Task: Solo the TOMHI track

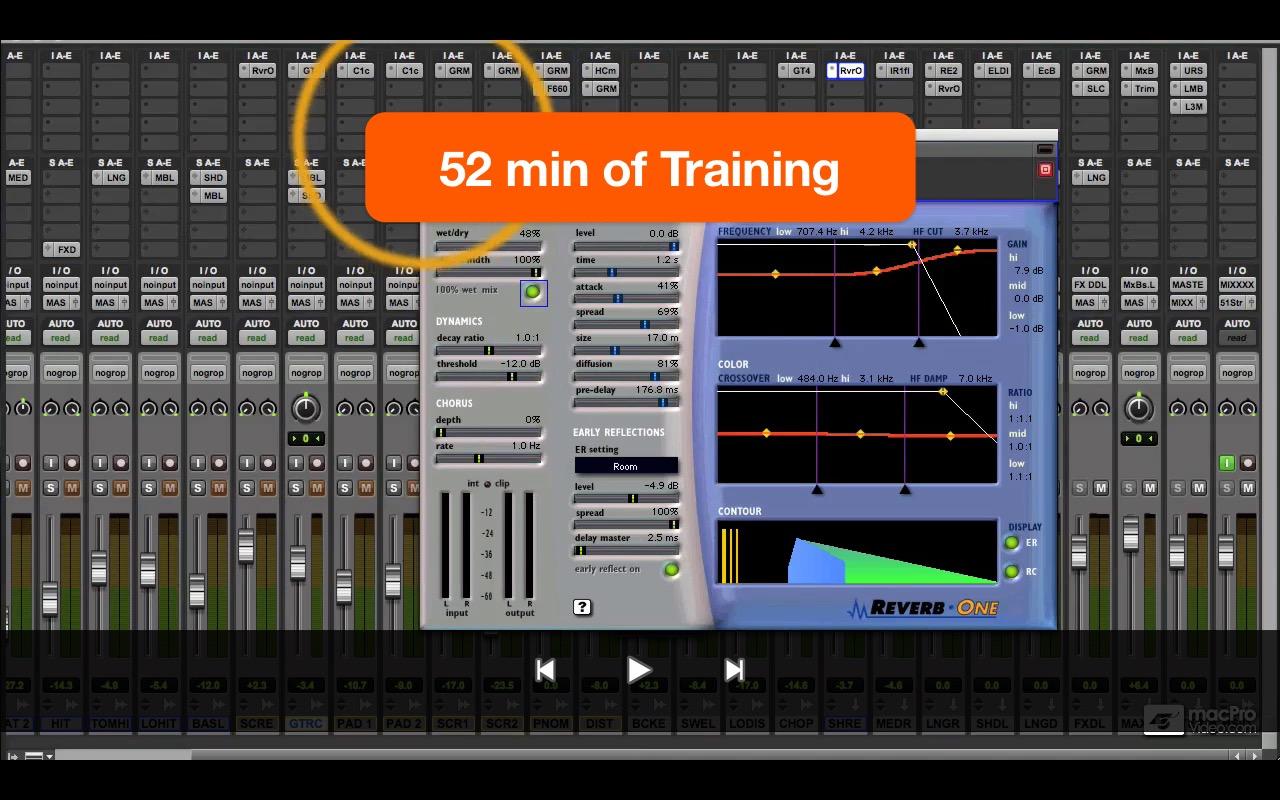Action: point(100,488)
